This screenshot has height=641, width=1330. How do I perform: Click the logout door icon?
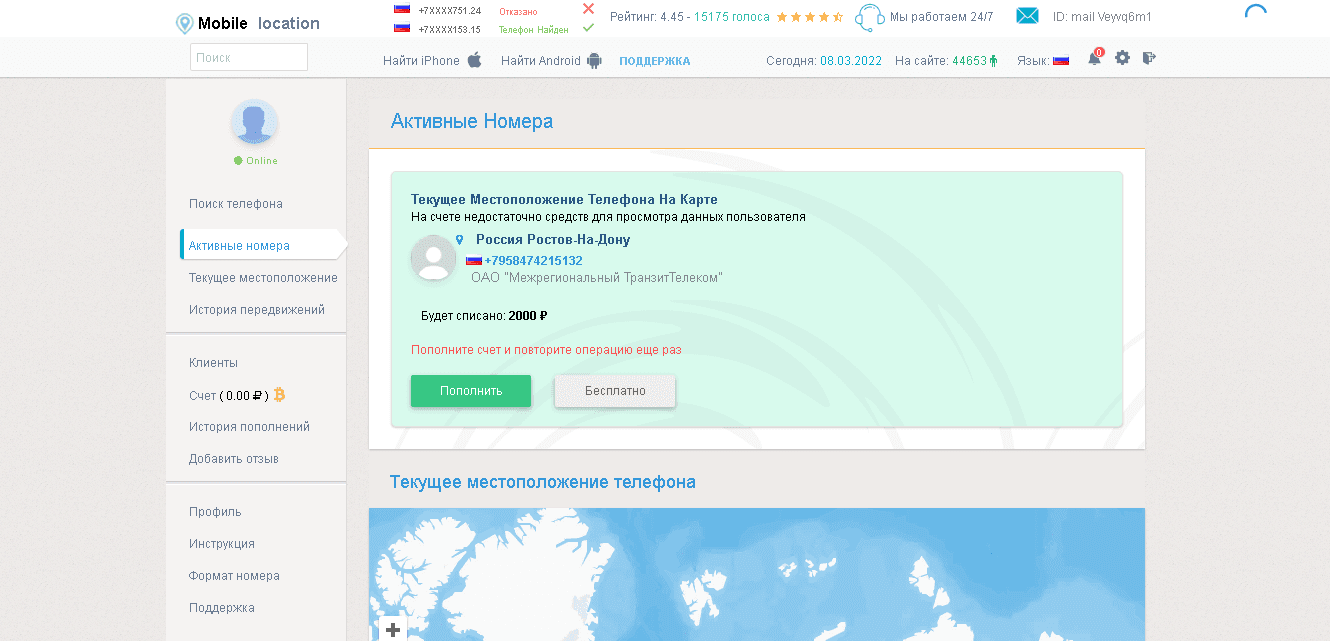click(x=1149, y=58)
